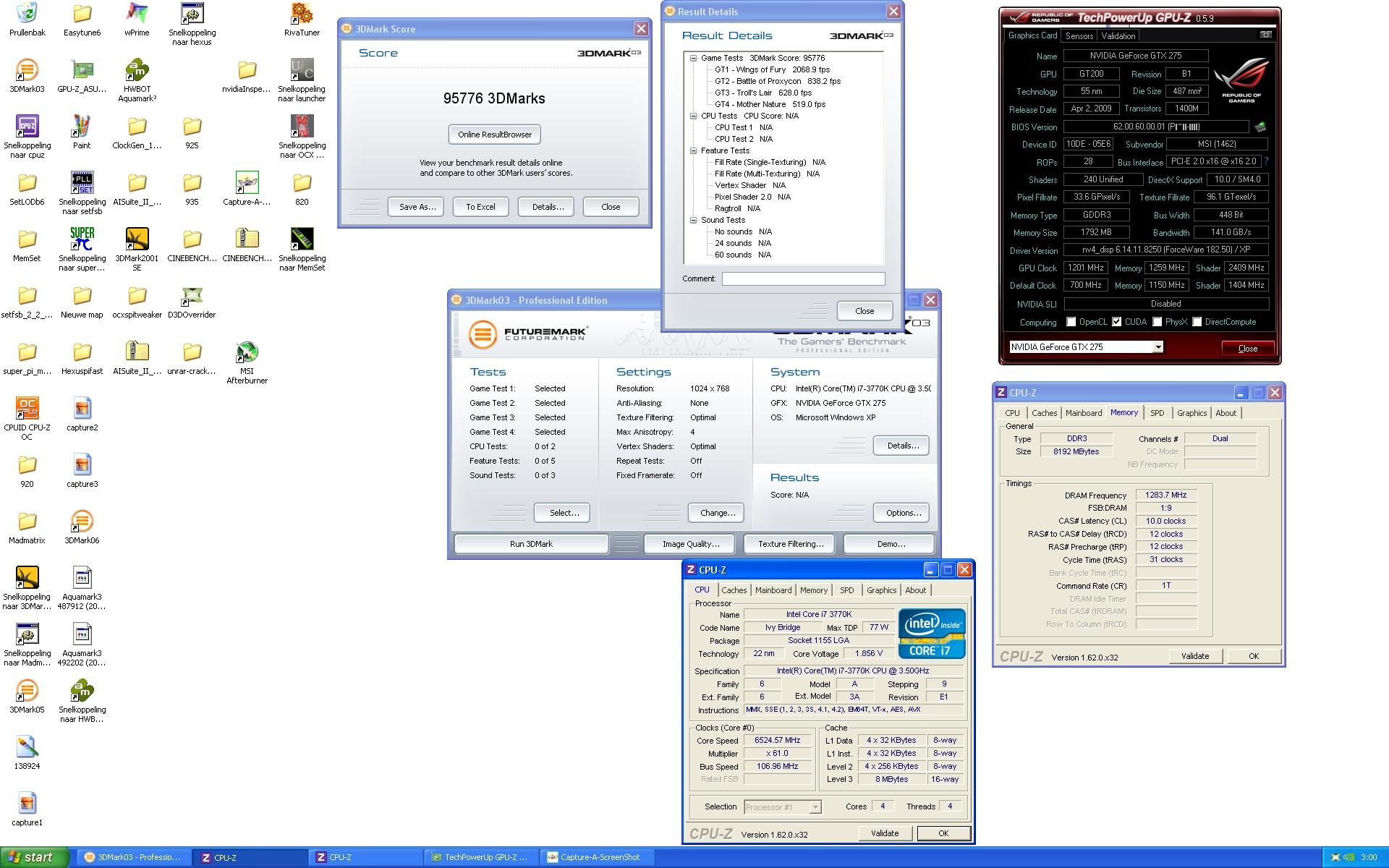The height and width of the screenshot is (868, 1389).
Task: Open Snelkoppeling naar cpuz shortcut
Action: [x=27, y=137]
